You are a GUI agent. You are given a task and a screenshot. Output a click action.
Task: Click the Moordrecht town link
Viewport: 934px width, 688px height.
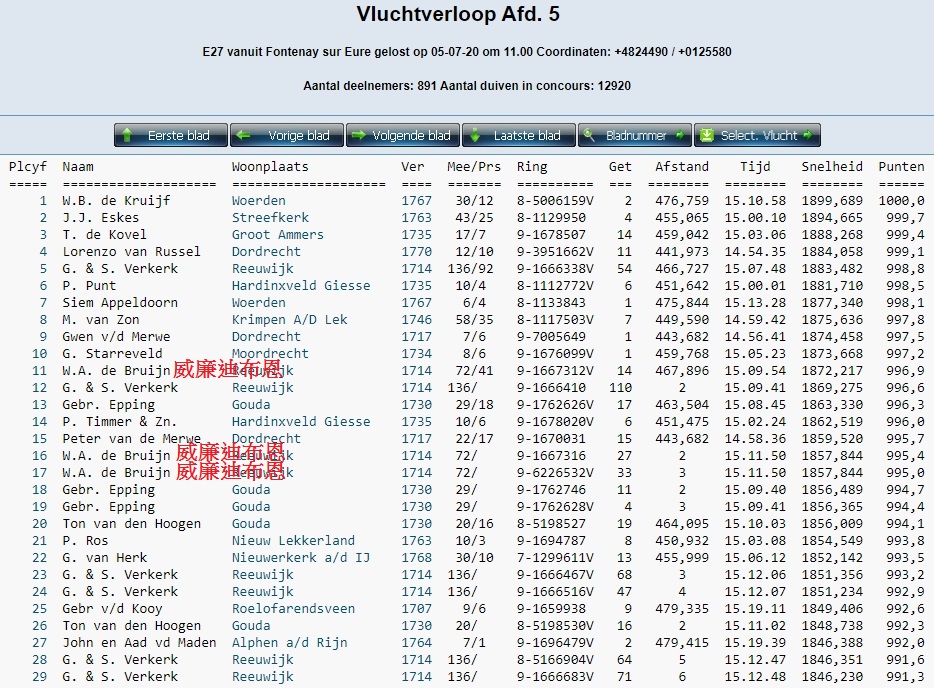click(270, 354)
